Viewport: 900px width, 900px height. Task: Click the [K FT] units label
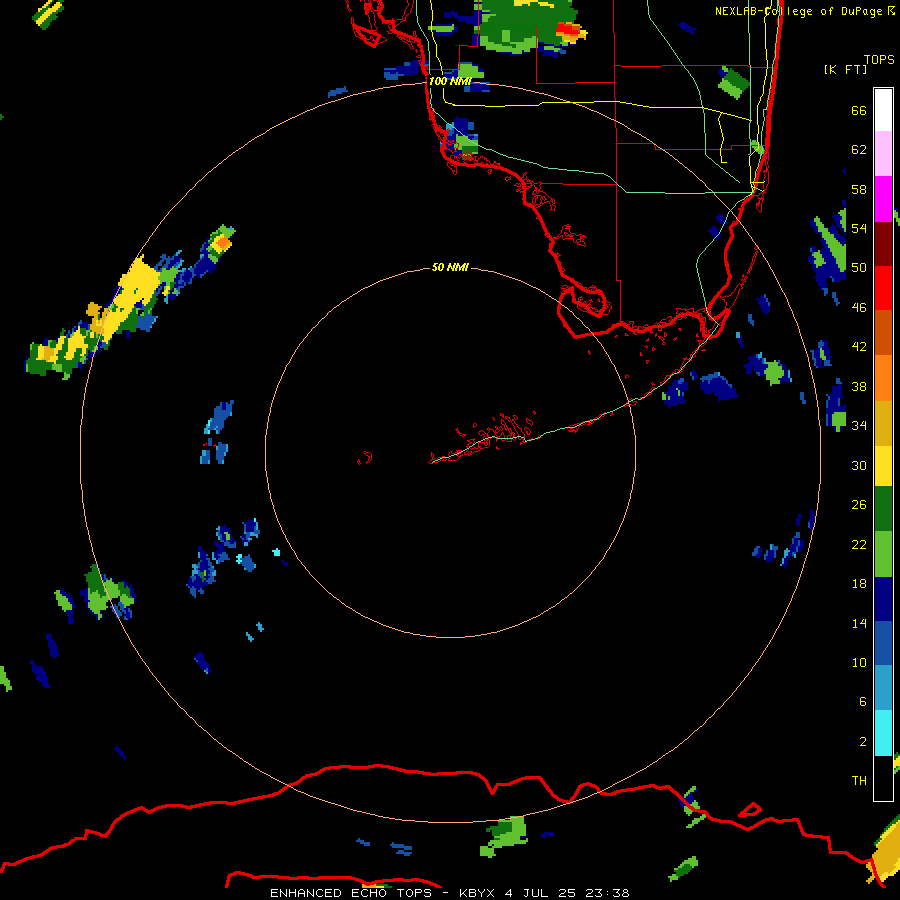coord(845,69)
